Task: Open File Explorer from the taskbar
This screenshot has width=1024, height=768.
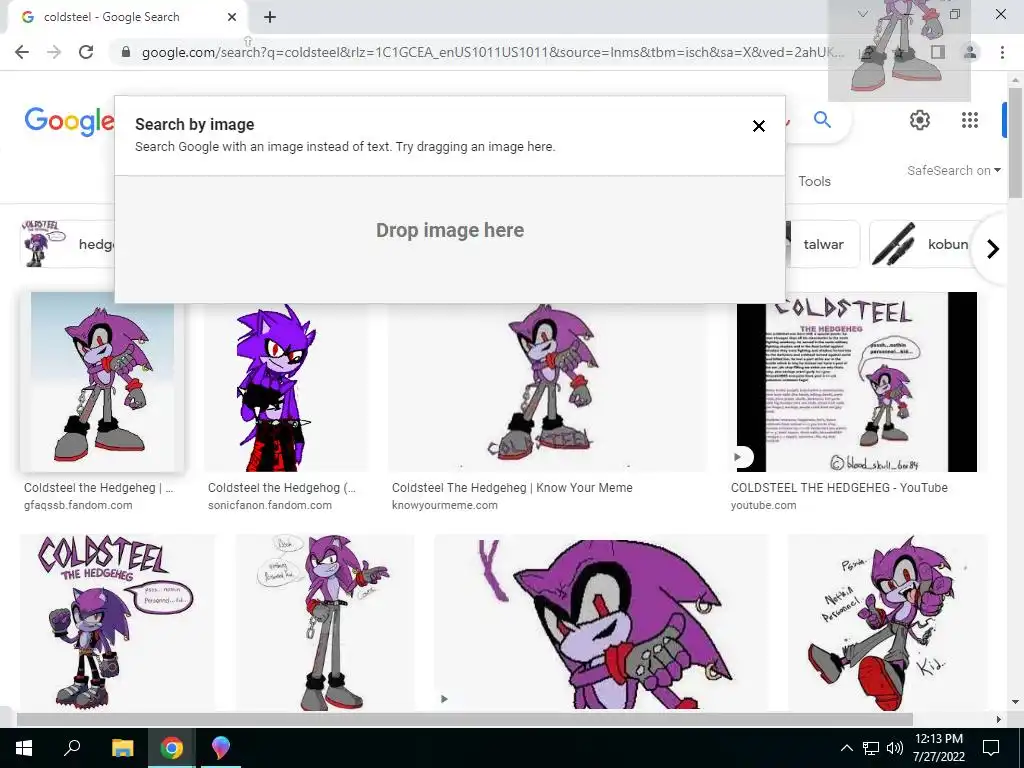Action: 122,748
